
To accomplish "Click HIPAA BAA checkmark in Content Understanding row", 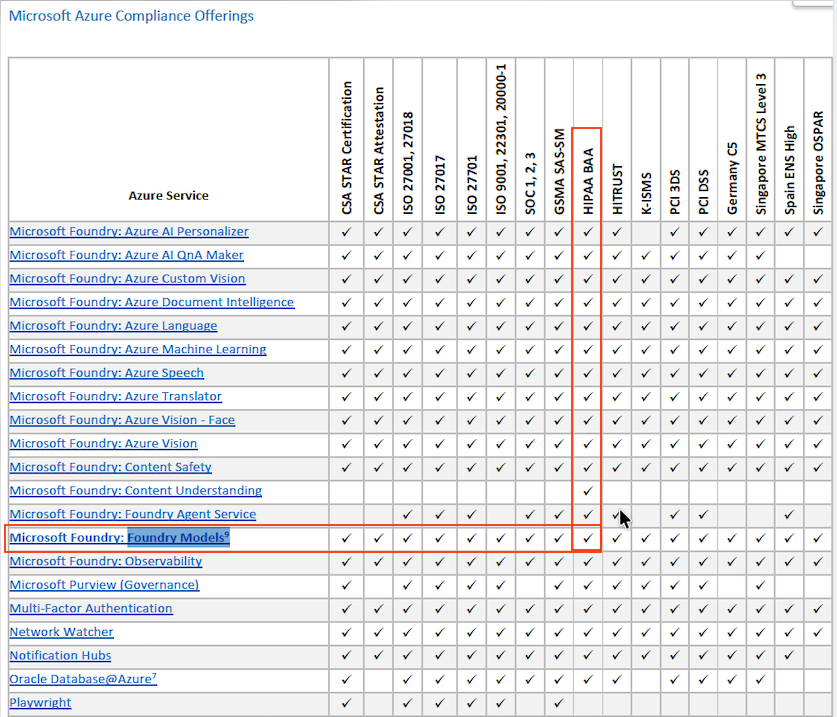I will click(588, 490).
